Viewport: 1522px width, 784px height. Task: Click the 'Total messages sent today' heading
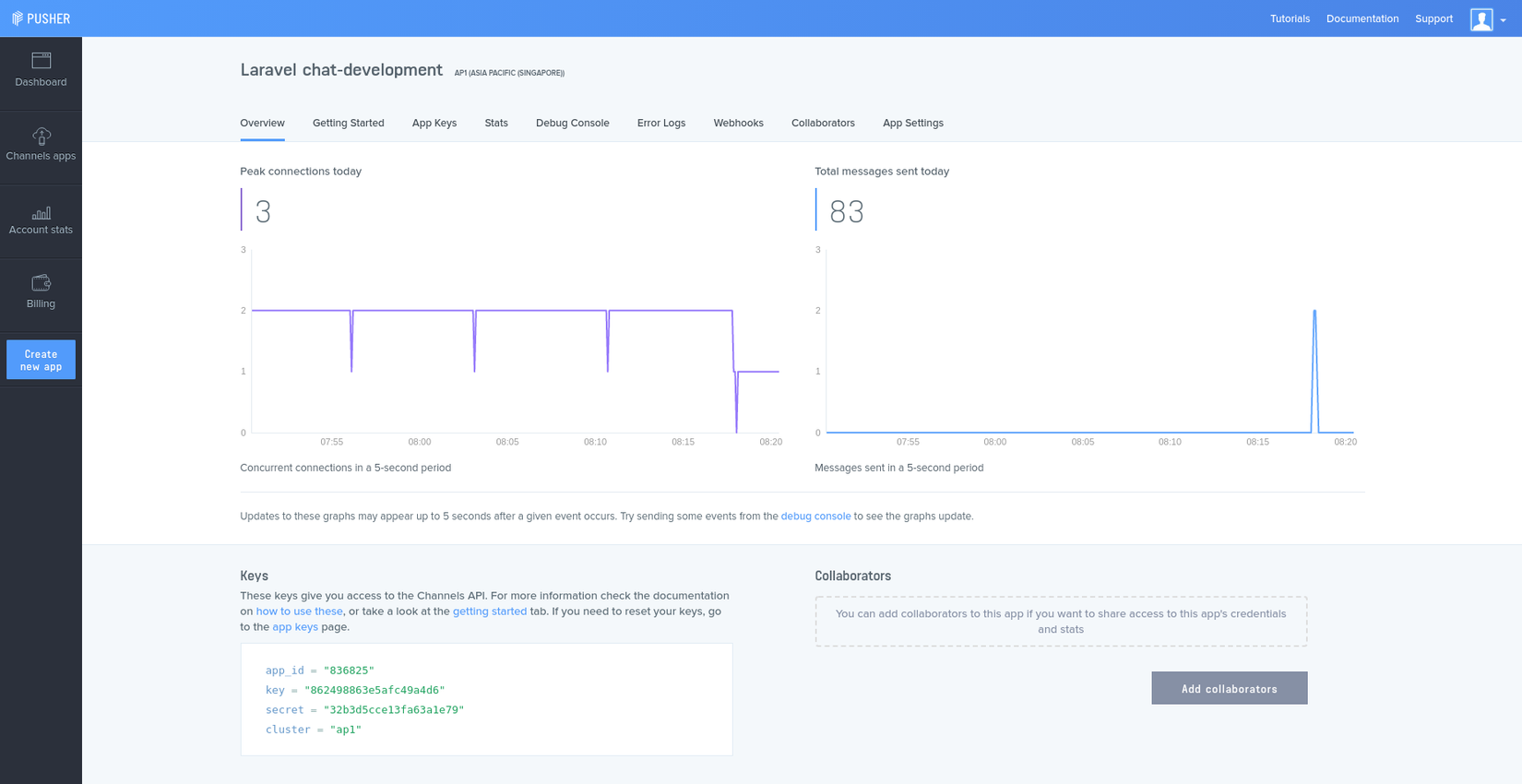coord(882,172)
